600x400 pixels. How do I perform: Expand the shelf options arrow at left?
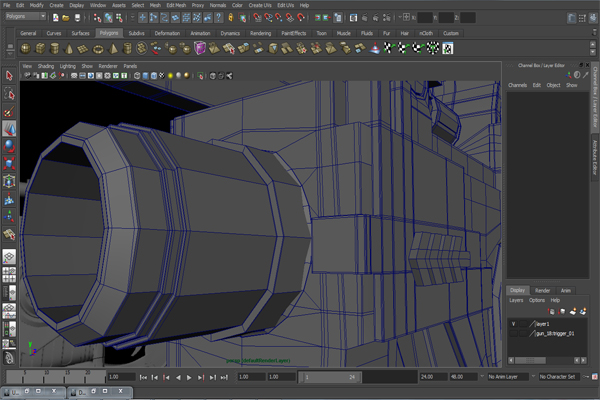coord(10,52)
